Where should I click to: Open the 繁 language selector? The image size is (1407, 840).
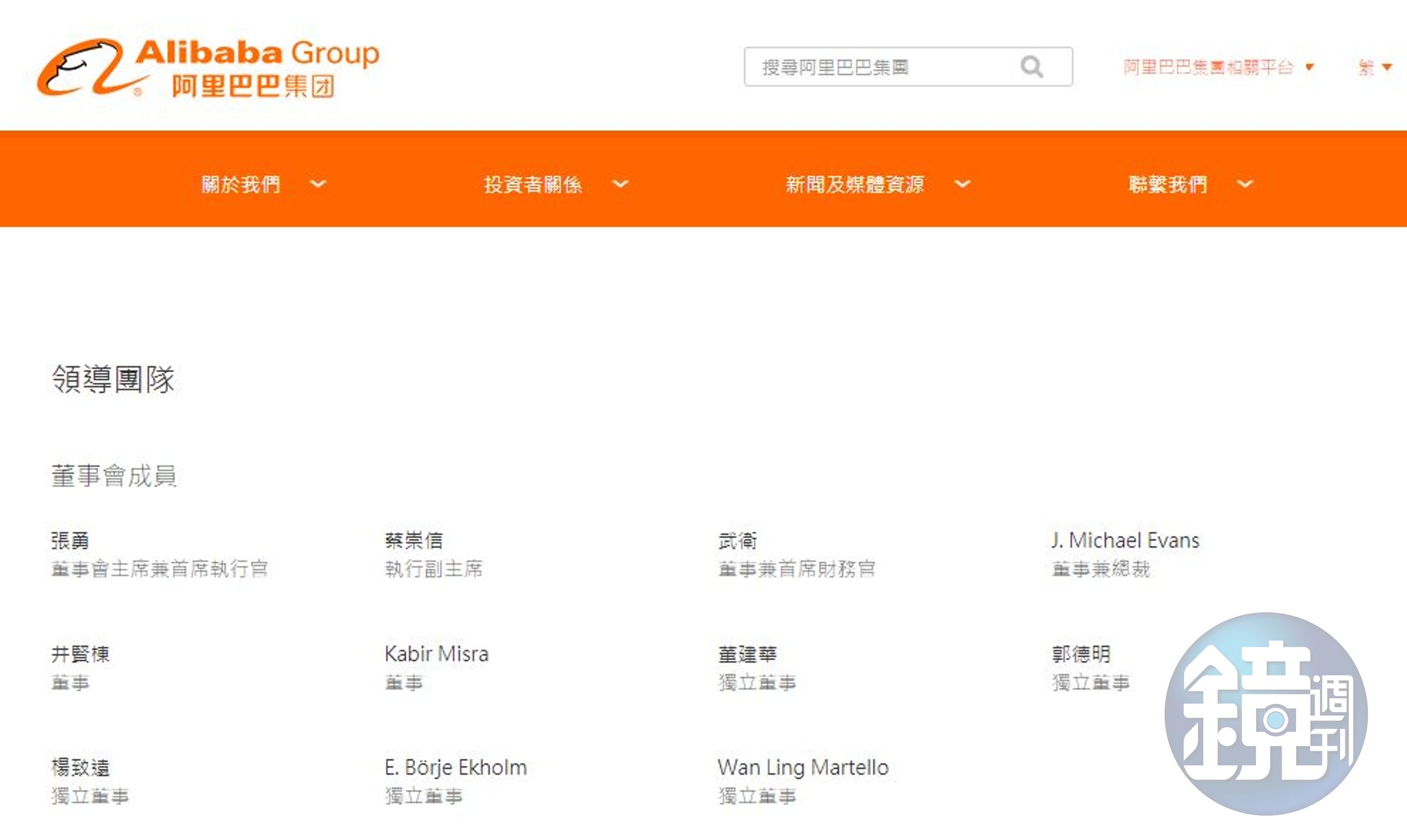pos(1375,67)
